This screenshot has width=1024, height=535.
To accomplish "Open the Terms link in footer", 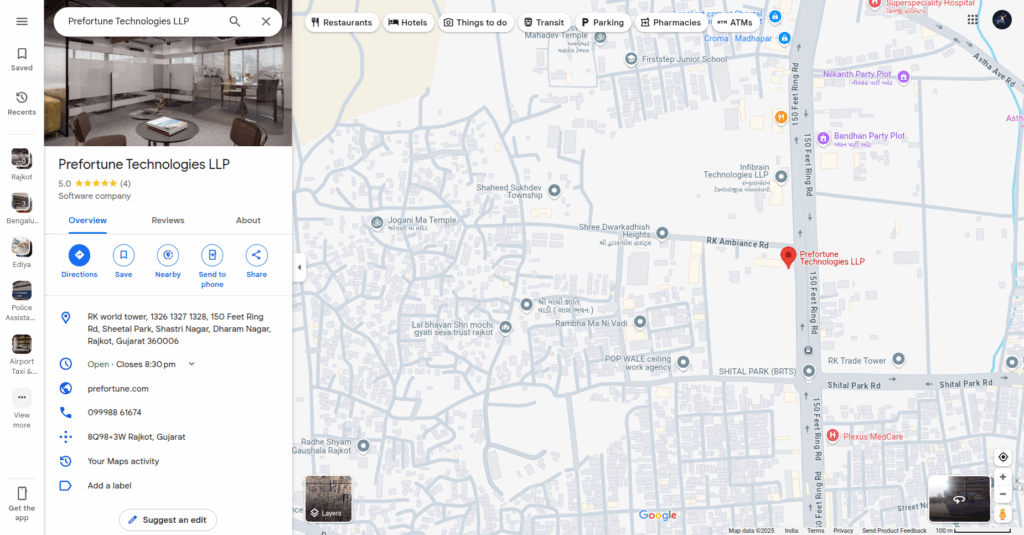I will [816, 530].
